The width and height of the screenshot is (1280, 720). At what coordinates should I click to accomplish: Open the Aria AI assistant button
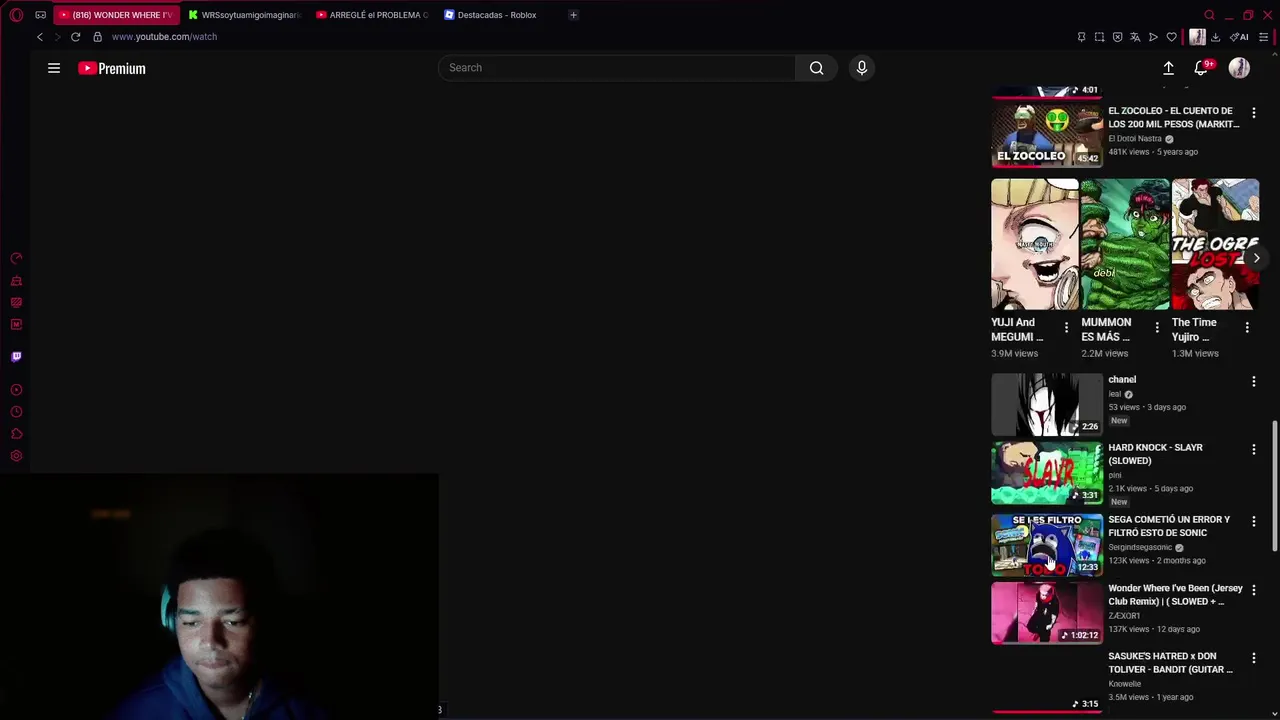(1241, 37)
